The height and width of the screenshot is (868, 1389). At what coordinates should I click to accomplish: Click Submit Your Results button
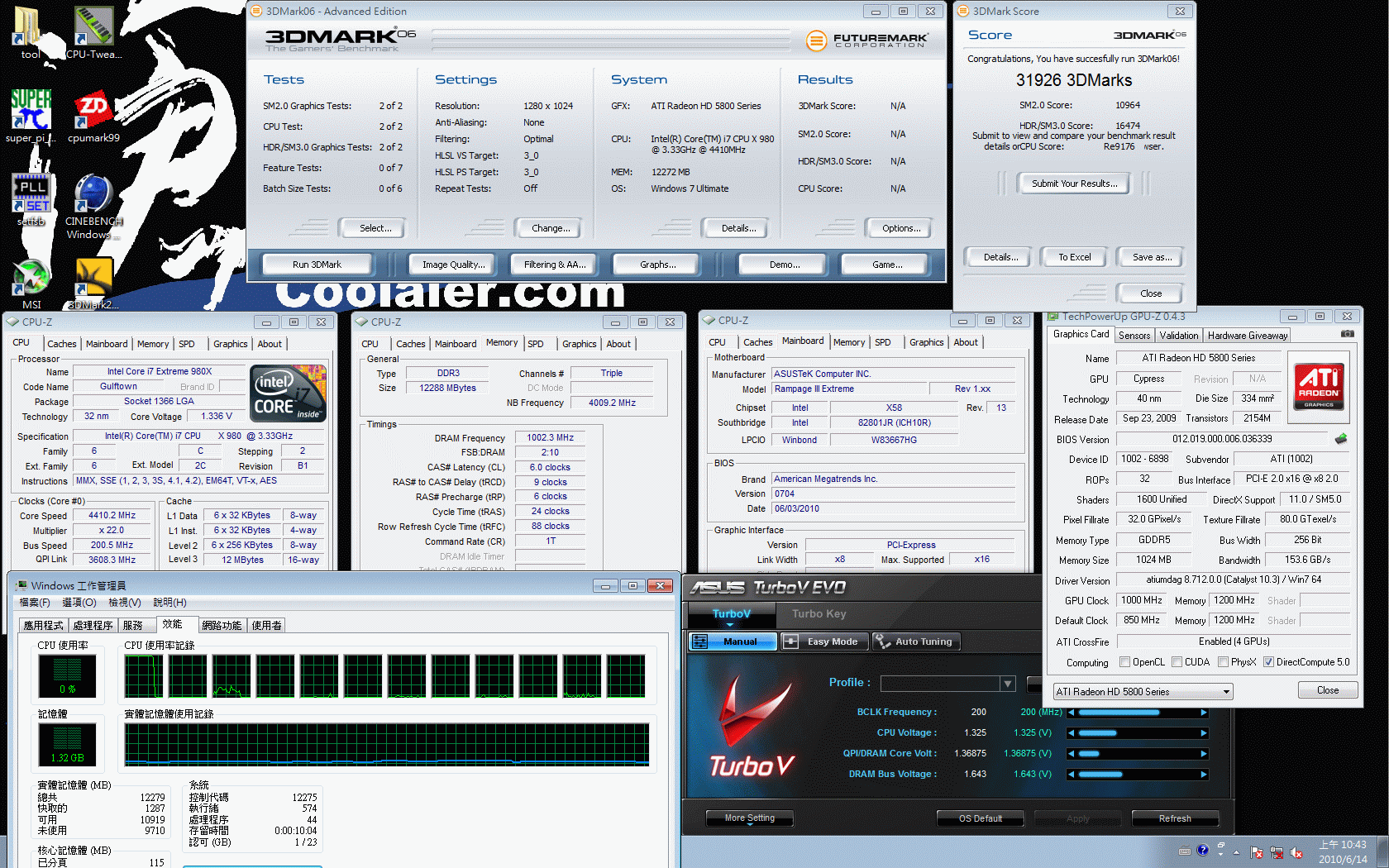tap(1074, 184)
